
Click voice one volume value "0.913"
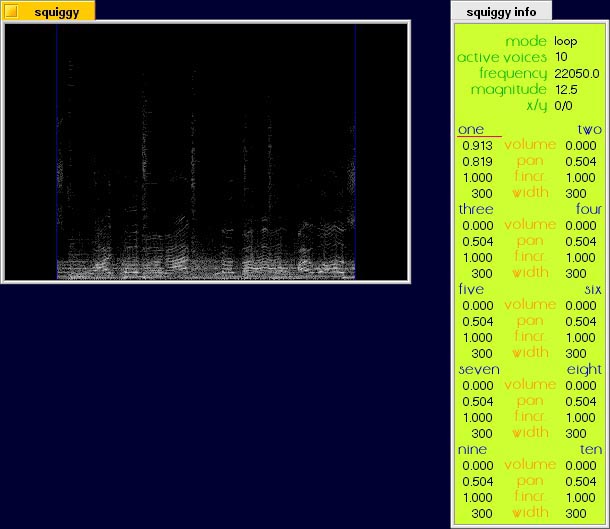click(x=477, y=146)
